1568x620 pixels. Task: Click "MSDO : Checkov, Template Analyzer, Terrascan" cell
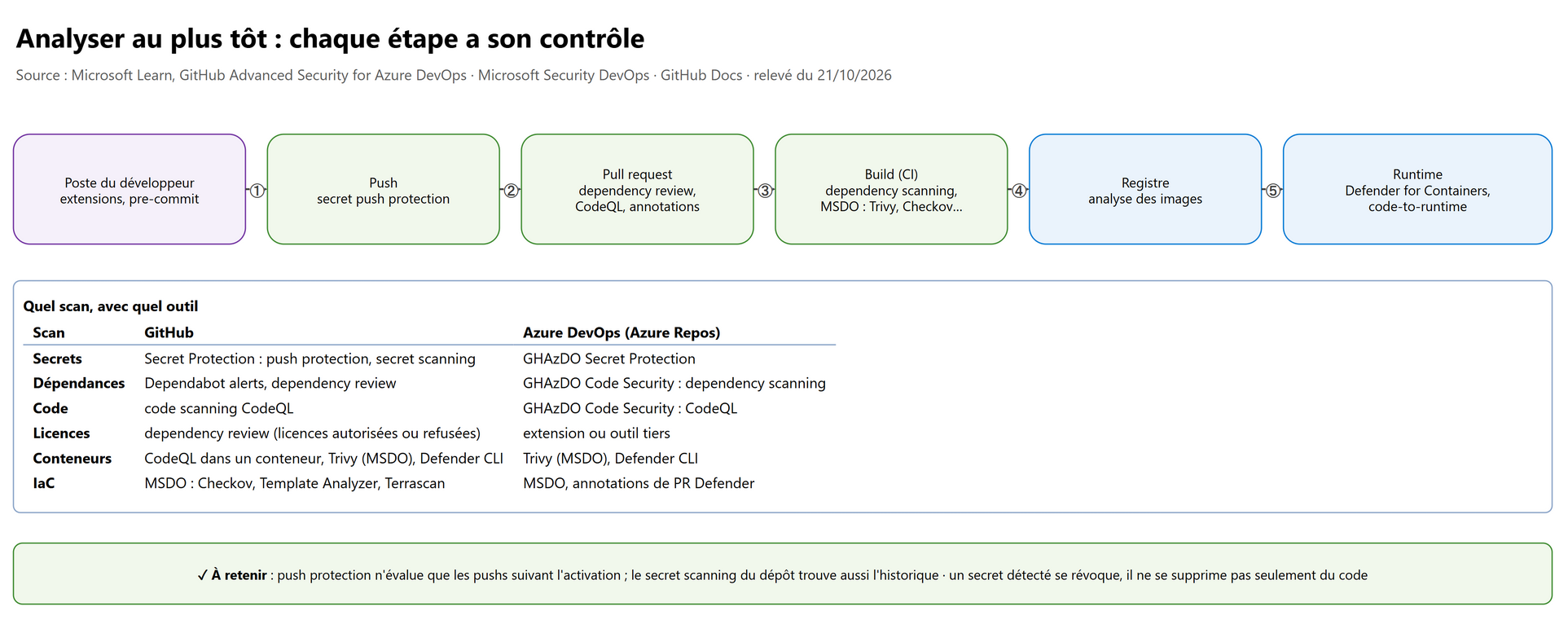pos(295,483)
